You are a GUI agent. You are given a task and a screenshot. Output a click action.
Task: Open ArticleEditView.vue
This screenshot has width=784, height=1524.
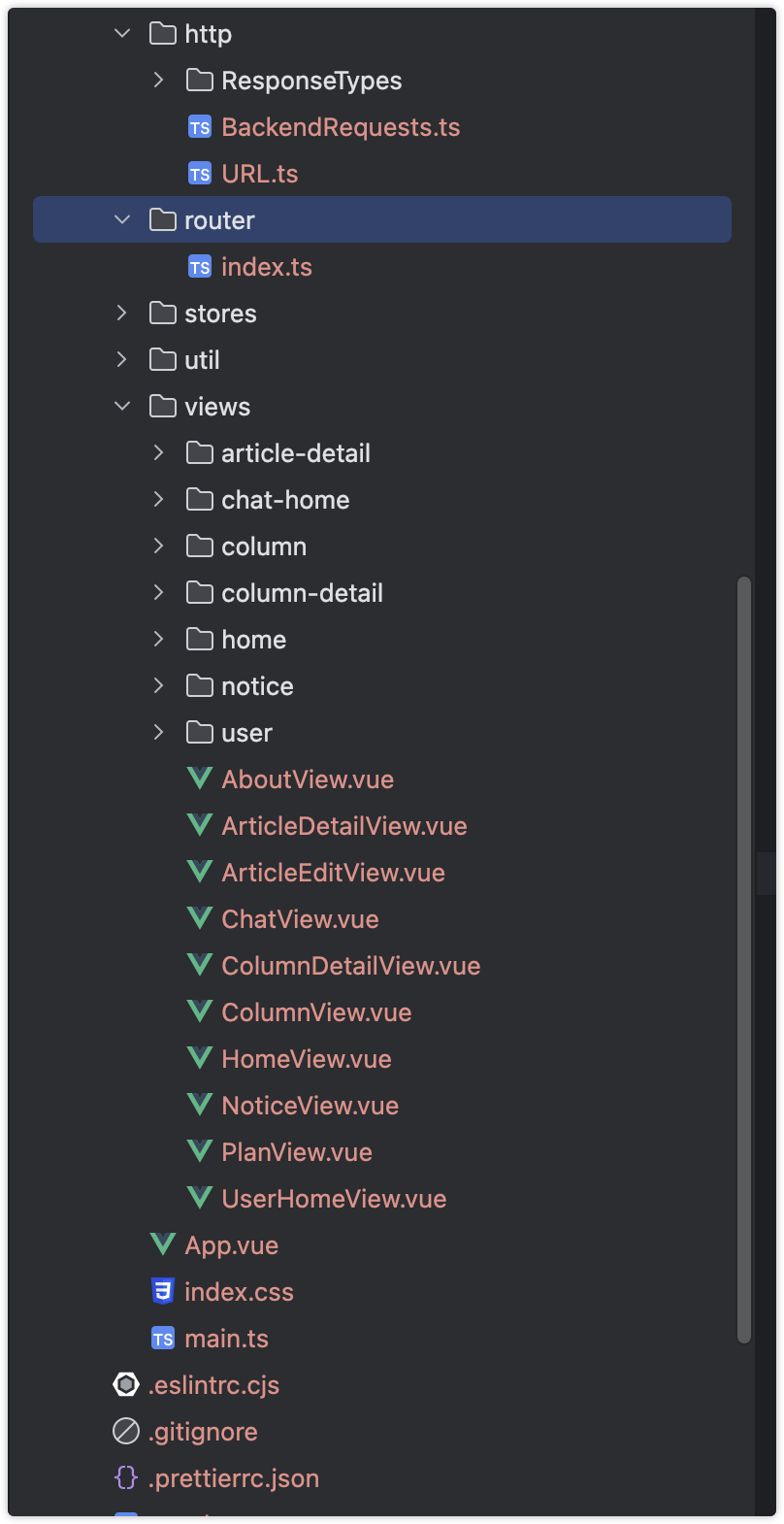coord(333,873)
